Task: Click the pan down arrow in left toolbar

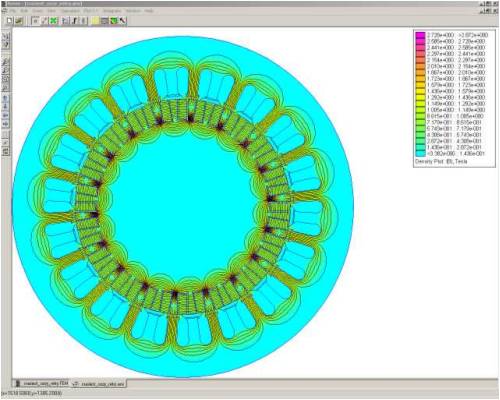Action: click(6, 107)
